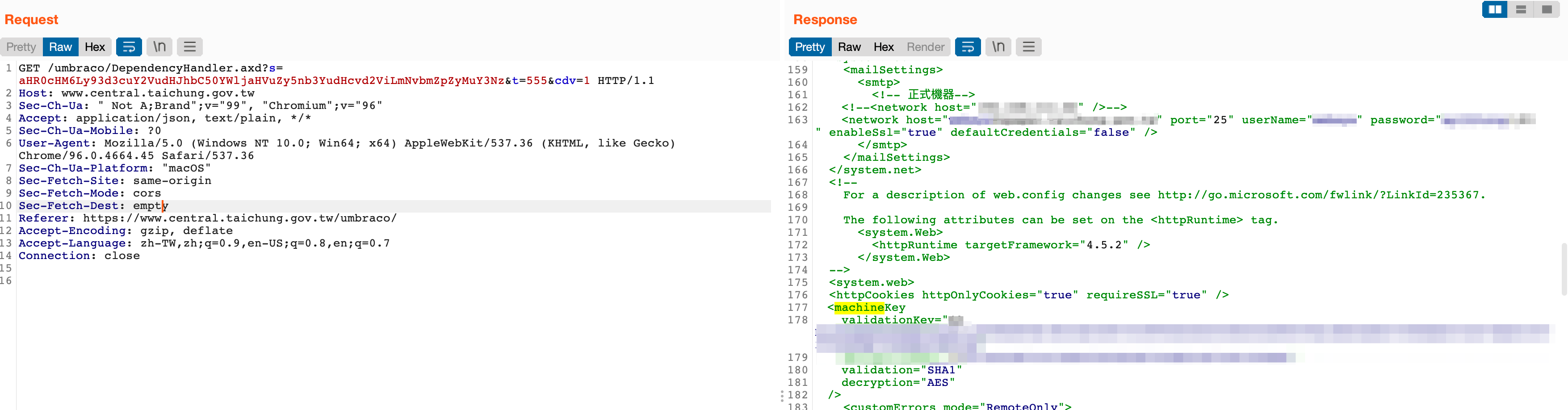Click the "Sec-Ch-Ua-Platform: "macOS"" header

click(x=115, y=168)
